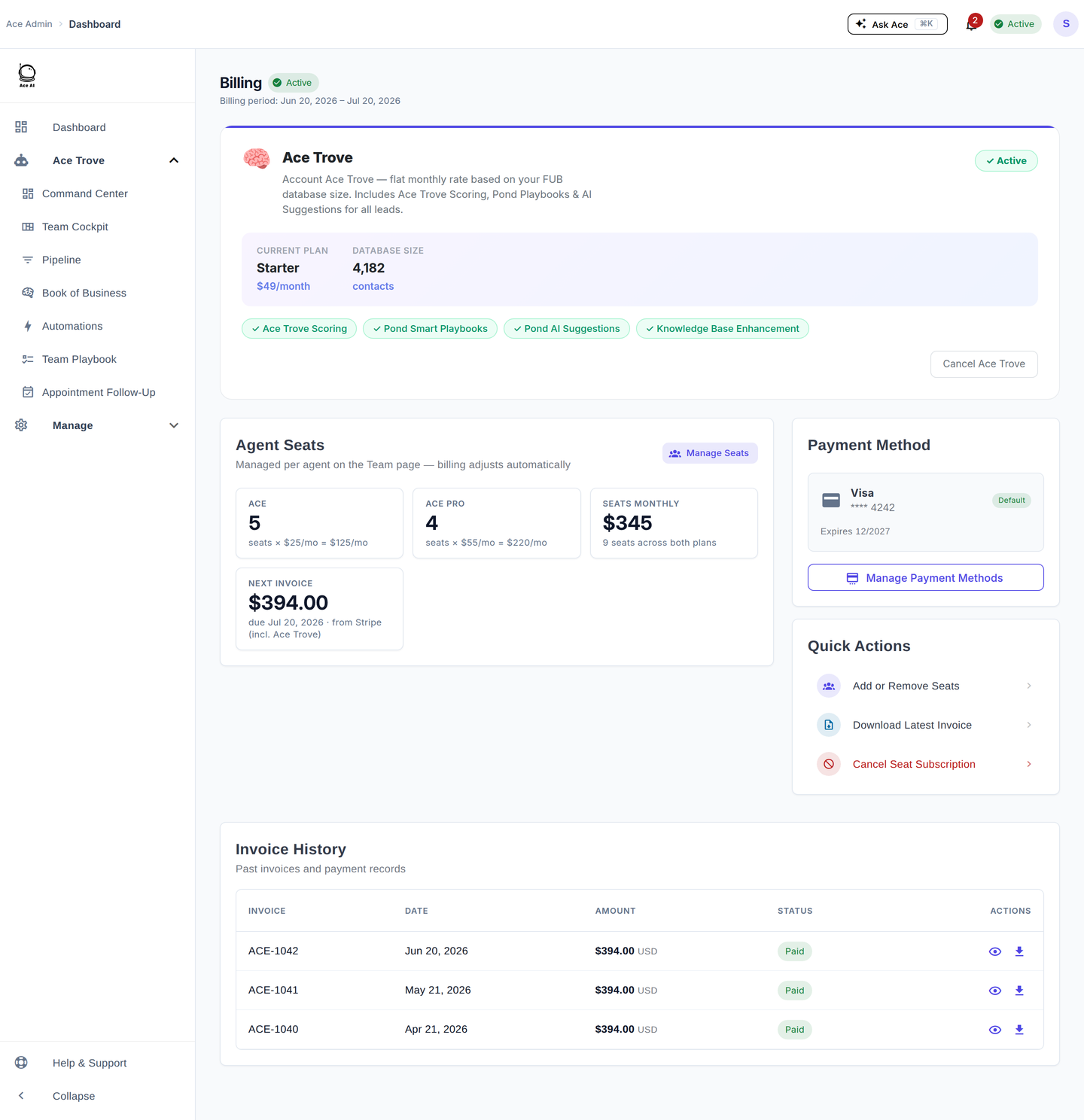The width and height of the screenshot is (1084, 1120).
Task: Open Dashboard in the sidebar
Action: pyautogui.click(x=79, y=127)
